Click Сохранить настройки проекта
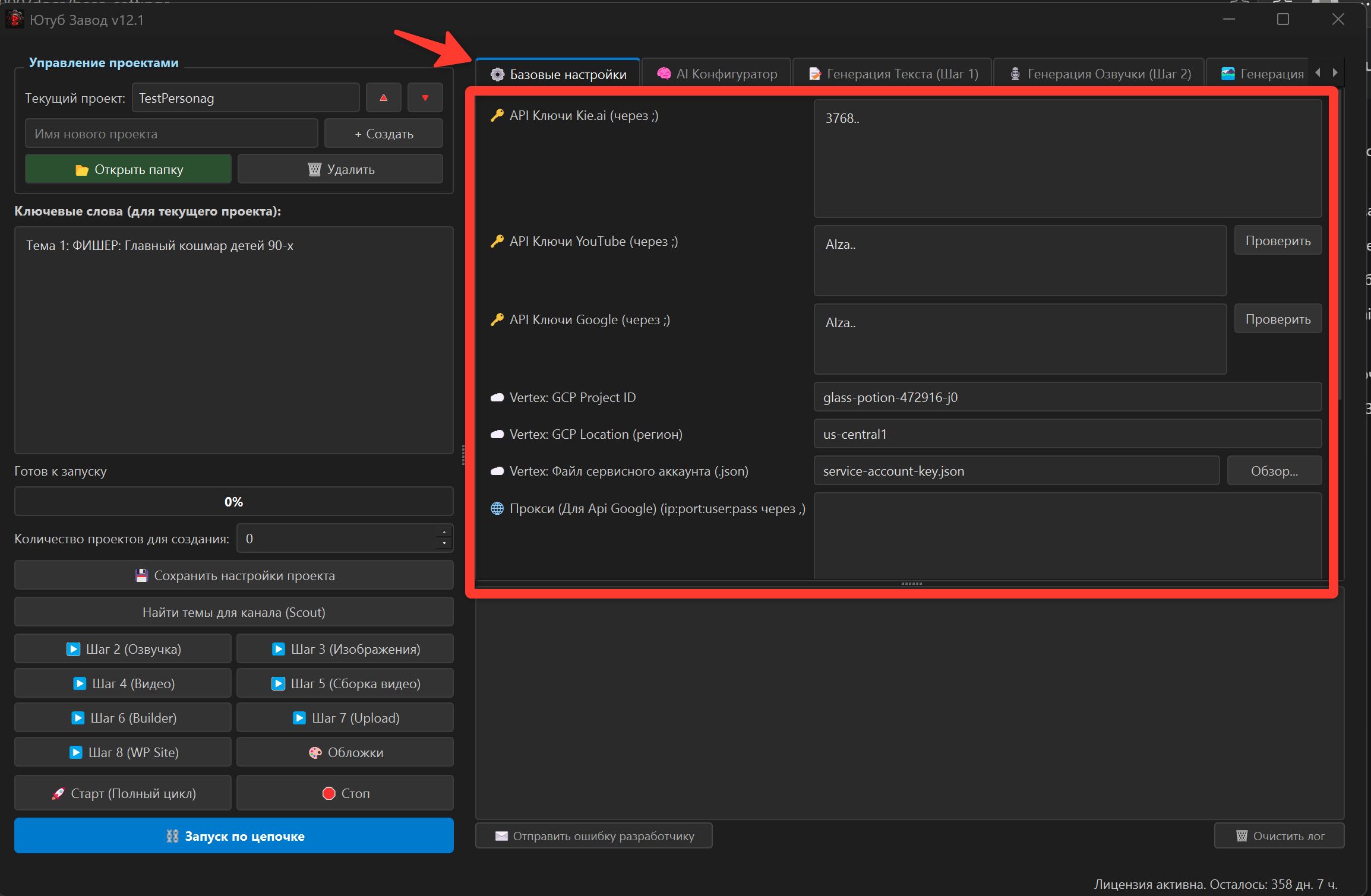The height and width of the screenshot is (896, 1371). pos(234,575)
